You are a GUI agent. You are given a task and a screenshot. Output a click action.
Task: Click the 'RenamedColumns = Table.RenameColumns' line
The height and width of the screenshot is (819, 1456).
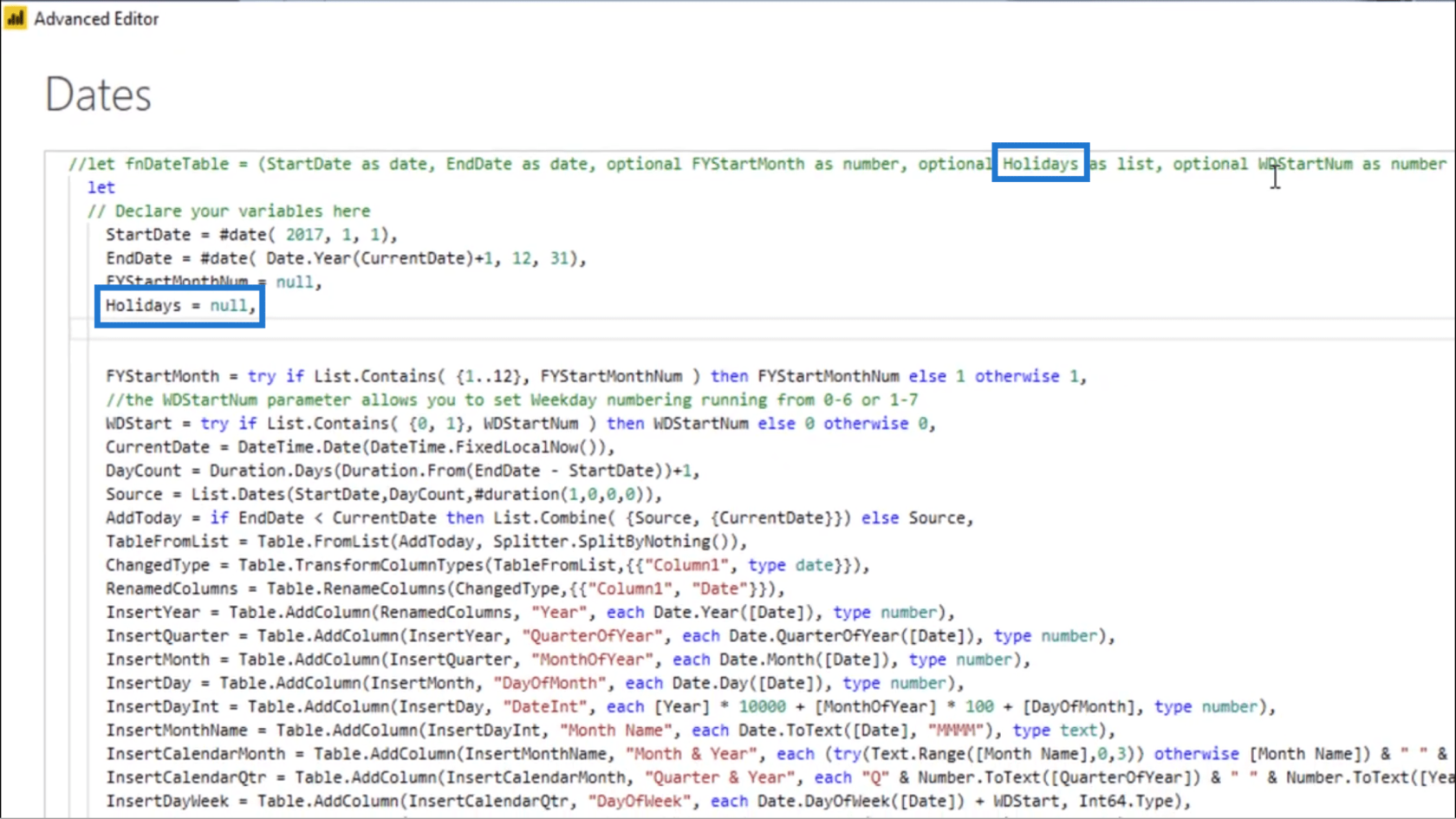445,588
